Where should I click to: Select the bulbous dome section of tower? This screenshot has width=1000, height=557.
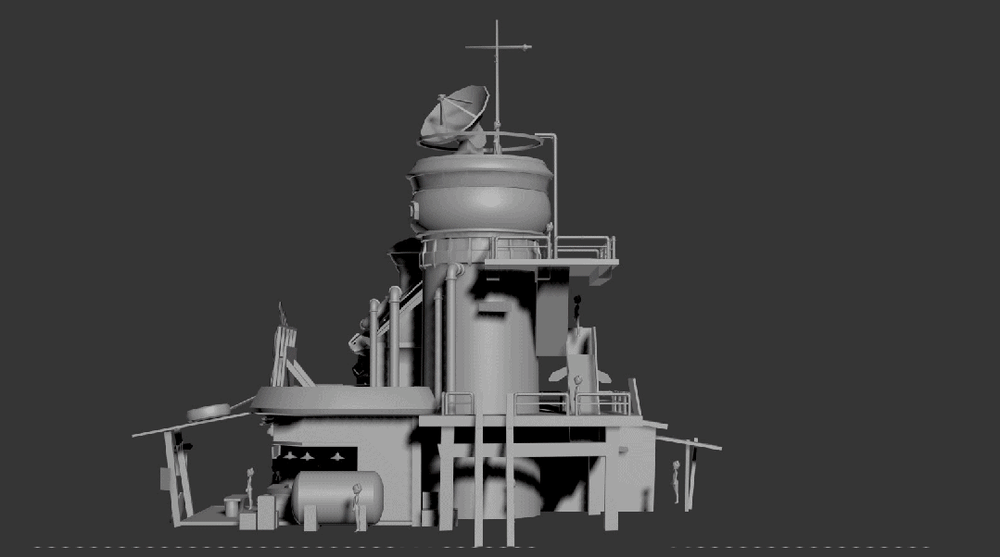pos(480,195)
